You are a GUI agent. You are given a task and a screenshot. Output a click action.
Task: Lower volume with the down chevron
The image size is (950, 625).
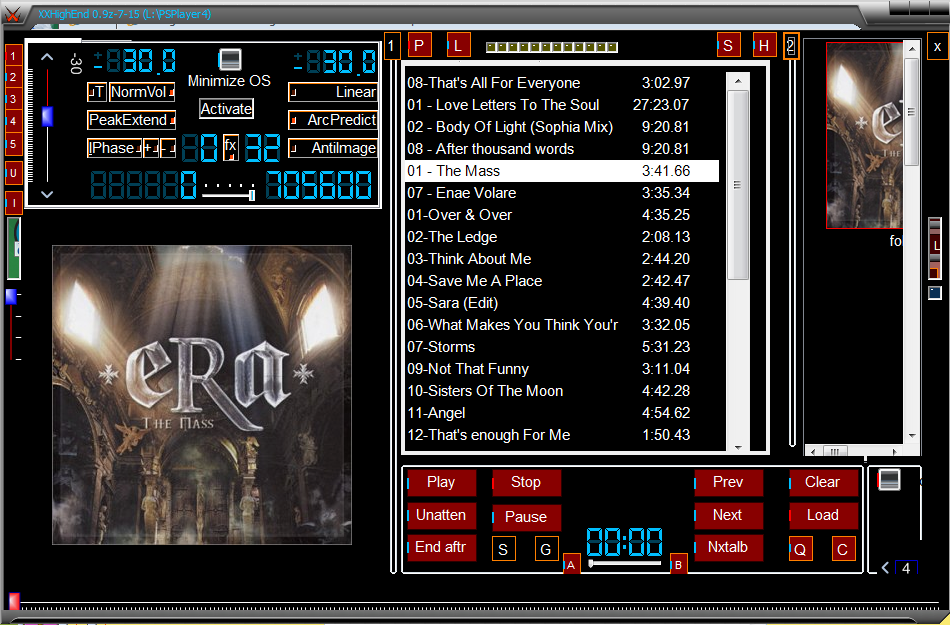click(x=47, y=194)
